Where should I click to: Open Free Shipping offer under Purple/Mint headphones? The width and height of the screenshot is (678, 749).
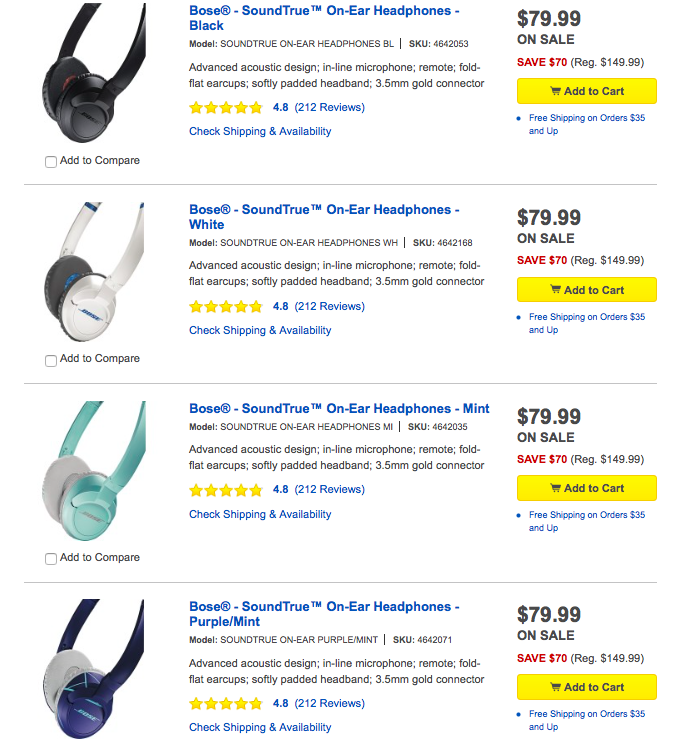587,720
